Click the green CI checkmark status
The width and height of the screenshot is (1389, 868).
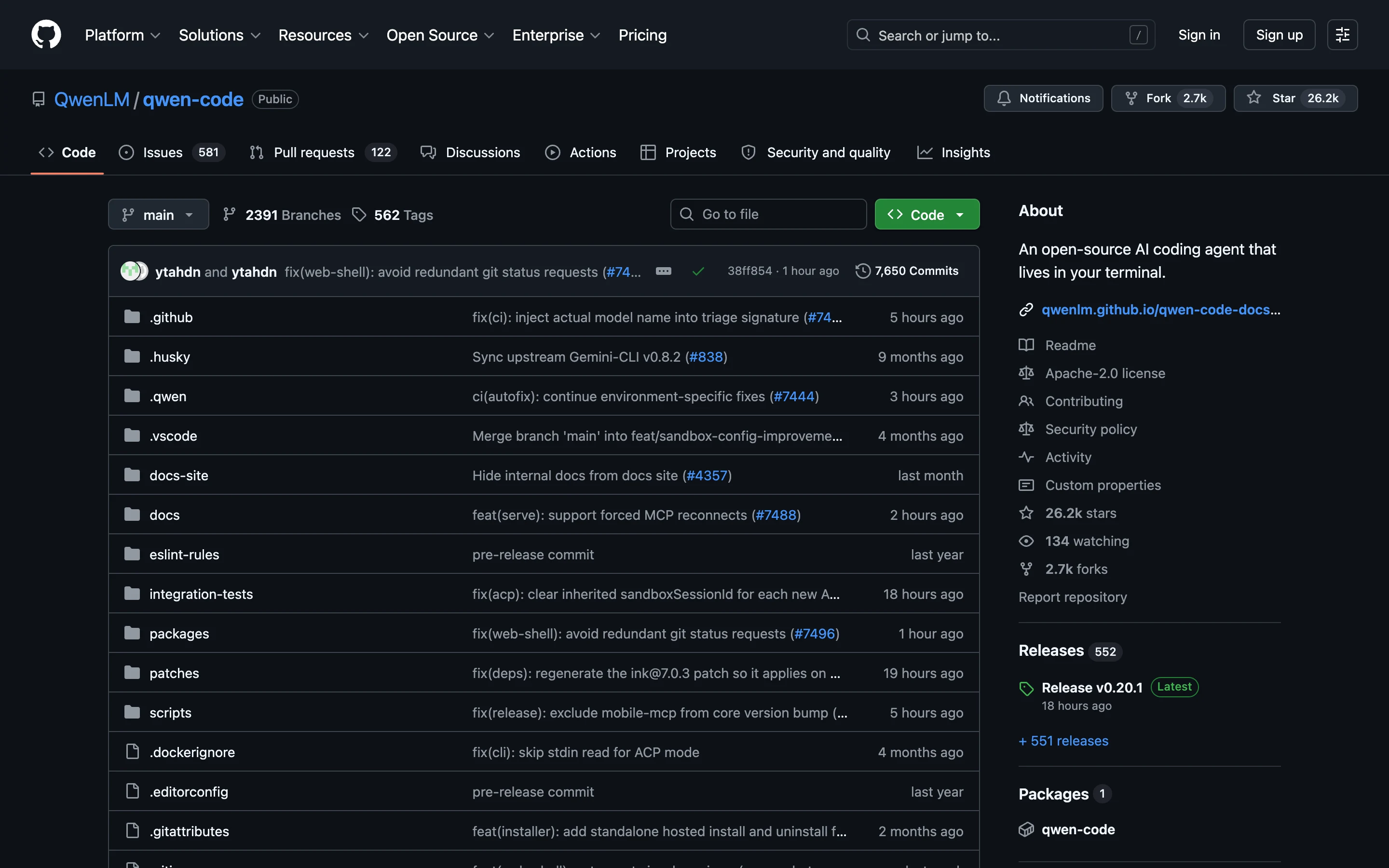pyautogui.click(x=698, y=271)
